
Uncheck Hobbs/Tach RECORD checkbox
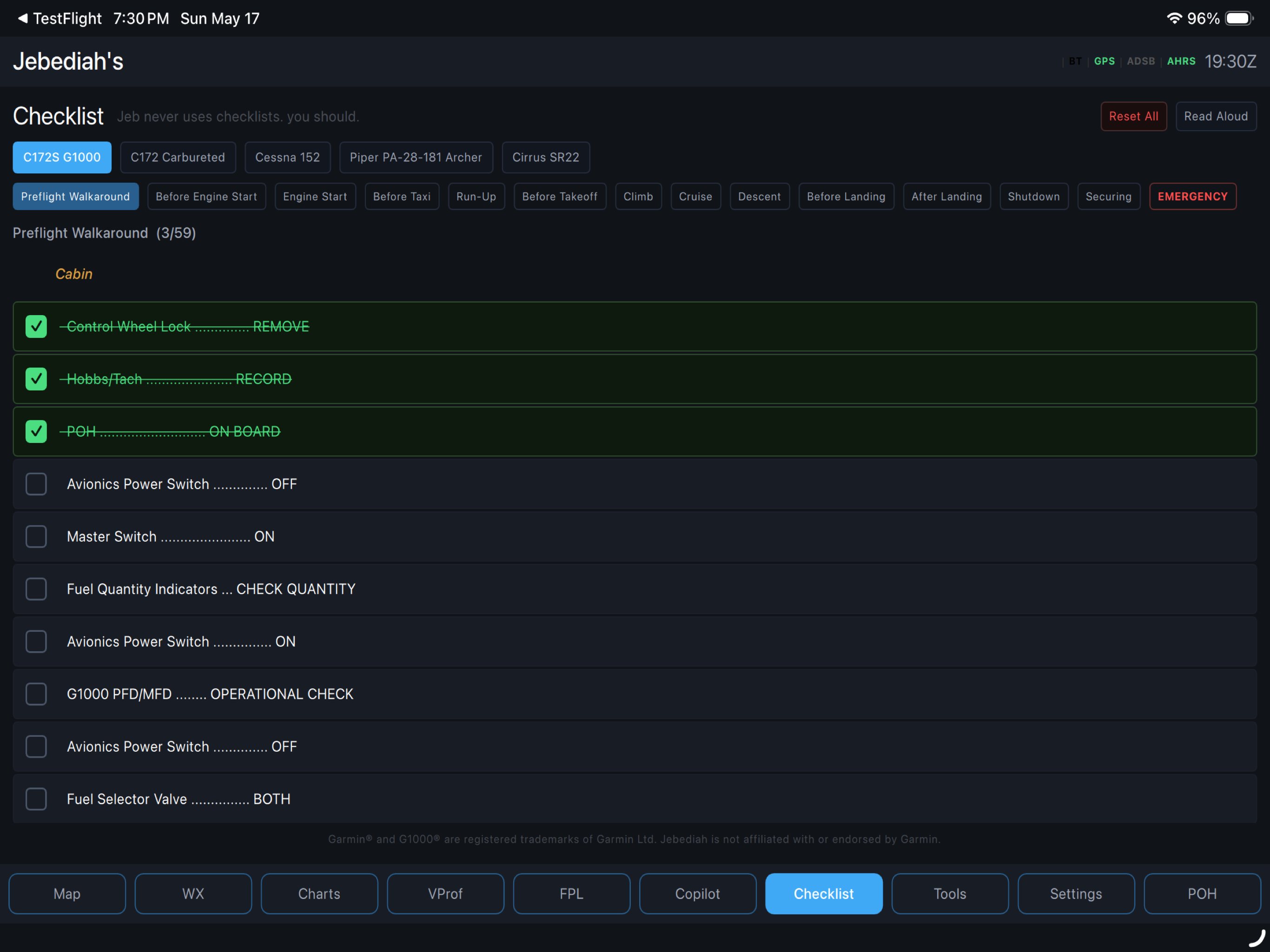click(36, 379)
